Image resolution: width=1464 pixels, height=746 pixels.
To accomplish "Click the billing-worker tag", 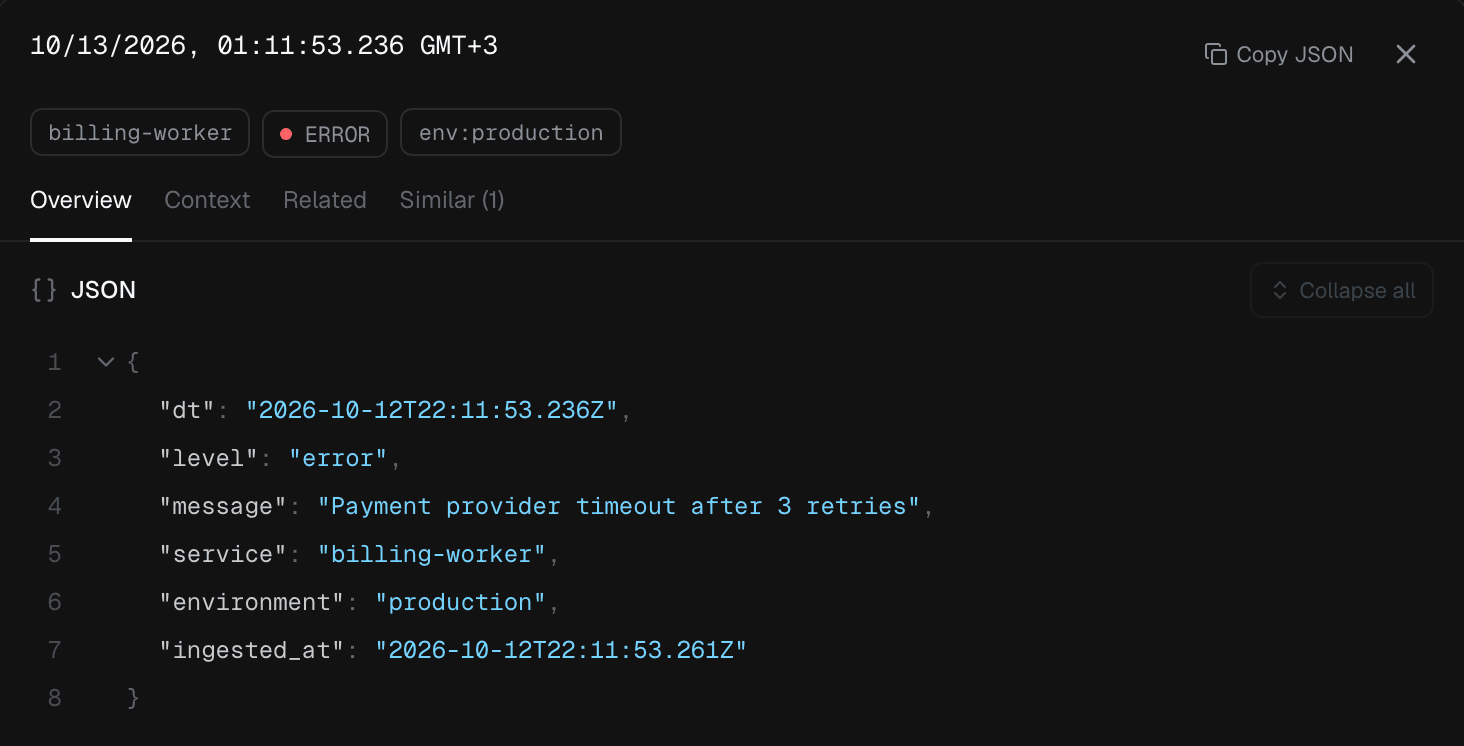I will 140,133.
